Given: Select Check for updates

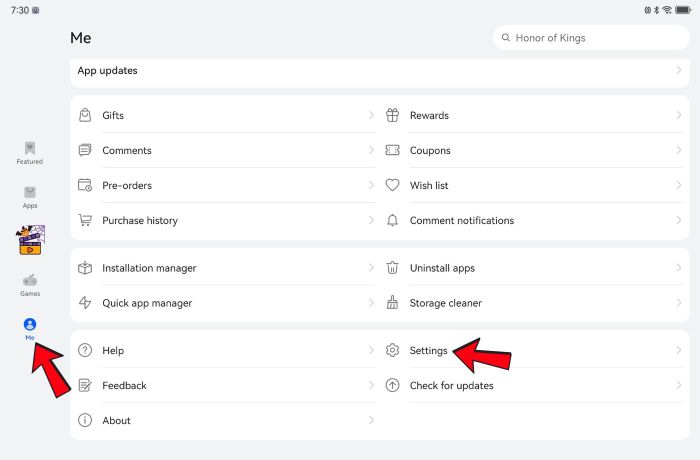Looking at the screenshot, I should pos(451,386).
